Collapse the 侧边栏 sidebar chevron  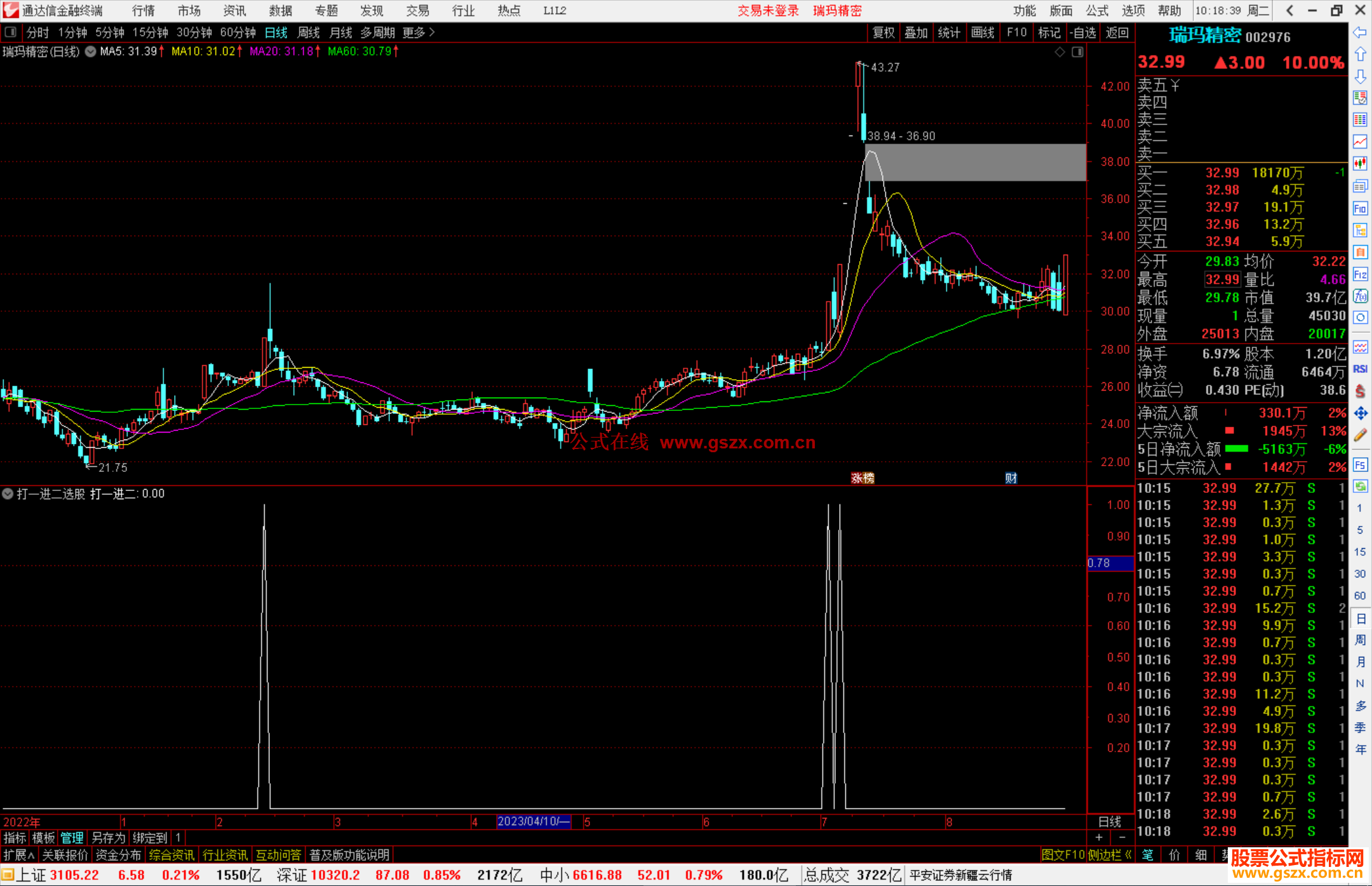[1128, 855]
